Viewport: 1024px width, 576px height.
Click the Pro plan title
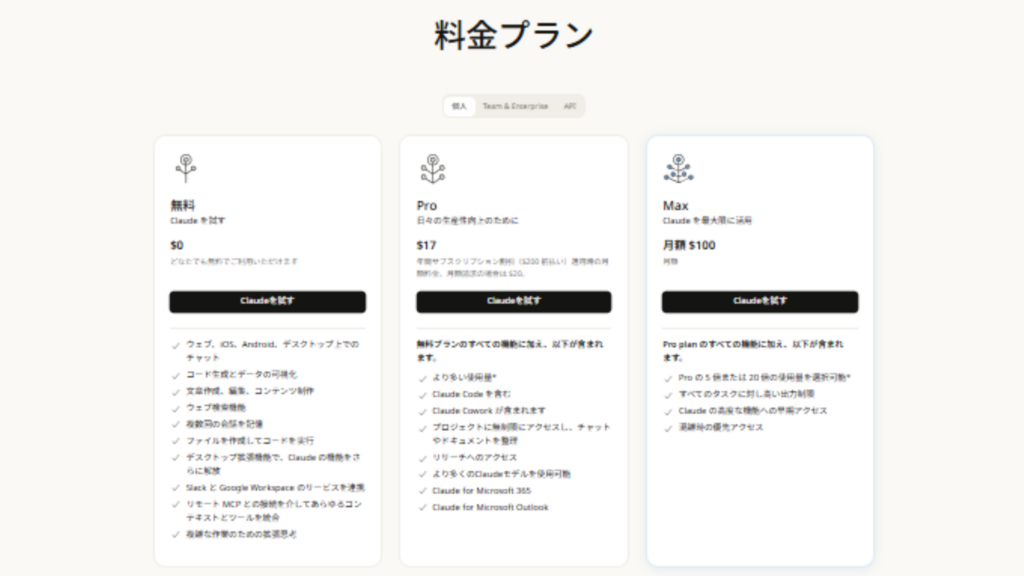426,205
